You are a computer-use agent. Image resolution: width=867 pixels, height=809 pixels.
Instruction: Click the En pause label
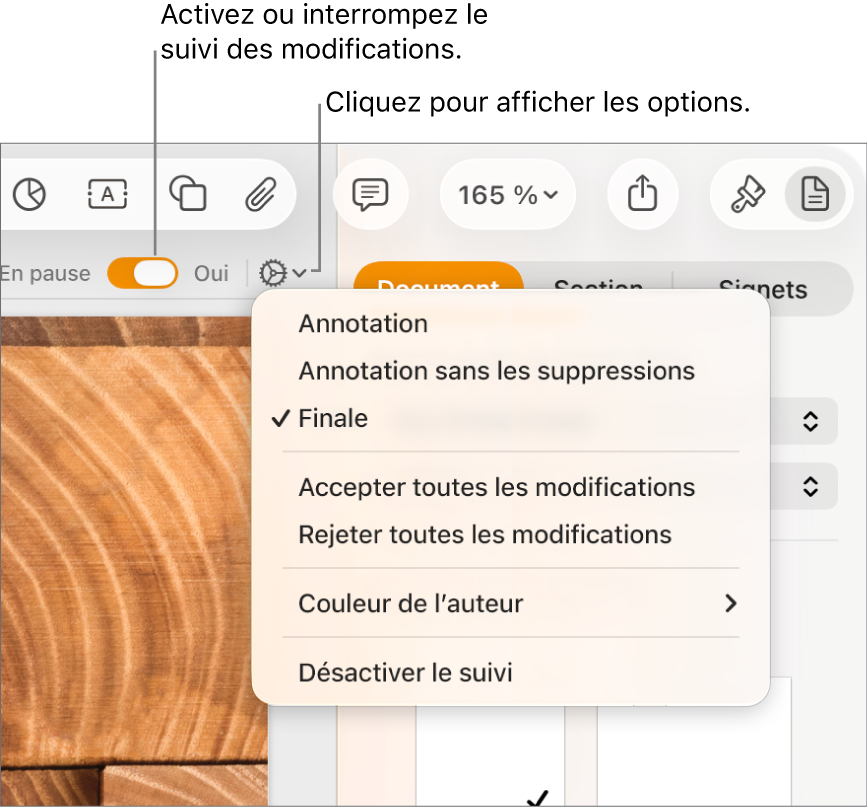[x=45, y=274]
